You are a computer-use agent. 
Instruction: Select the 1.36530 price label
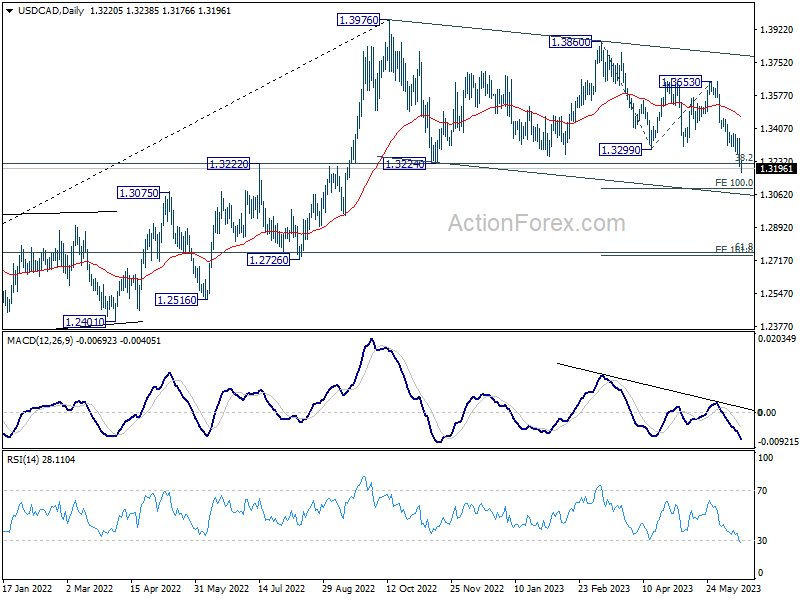click(x=681, y=82)
